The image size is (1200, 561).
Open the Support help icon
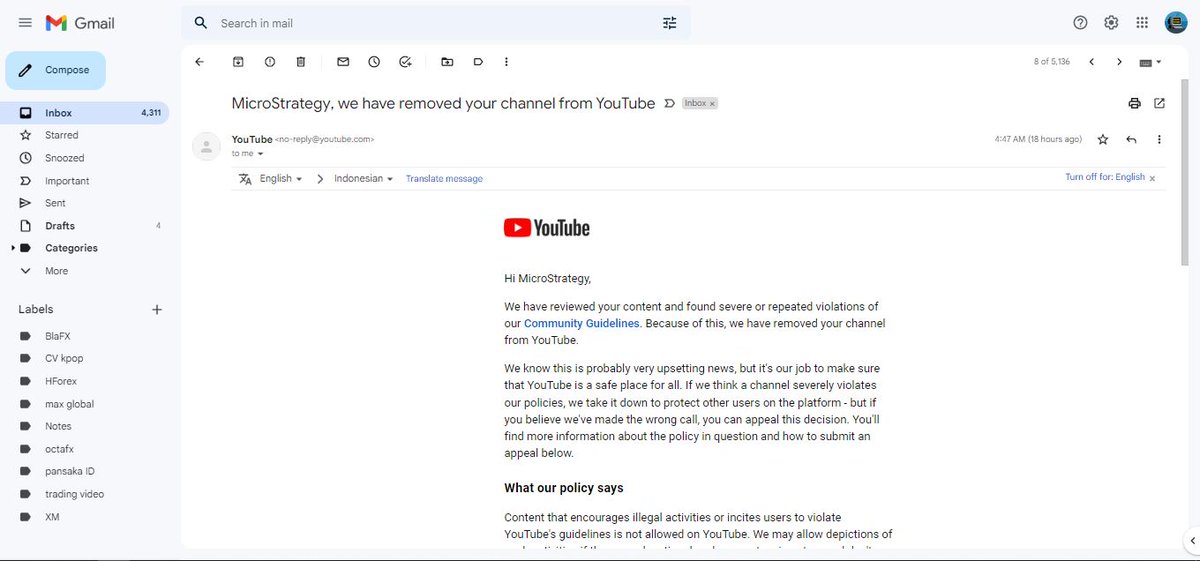[1080, 22]
